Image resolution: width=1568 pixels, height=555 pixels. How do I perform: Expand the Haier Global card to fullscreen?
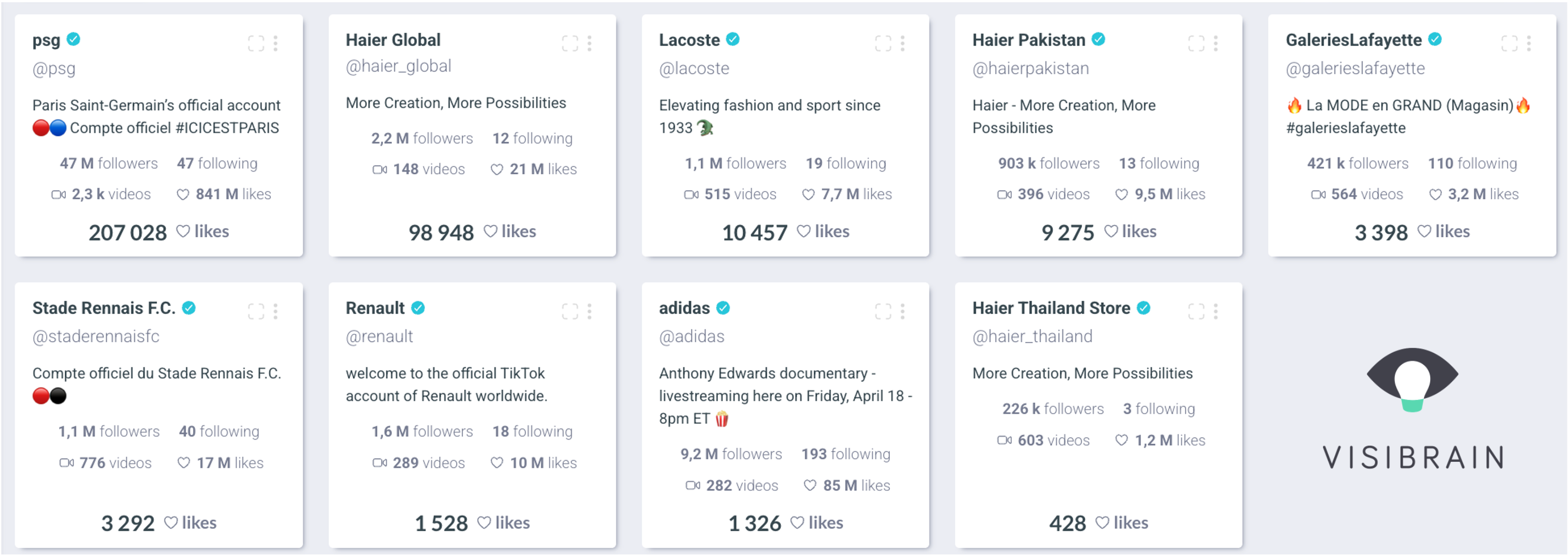click(570, 43)
